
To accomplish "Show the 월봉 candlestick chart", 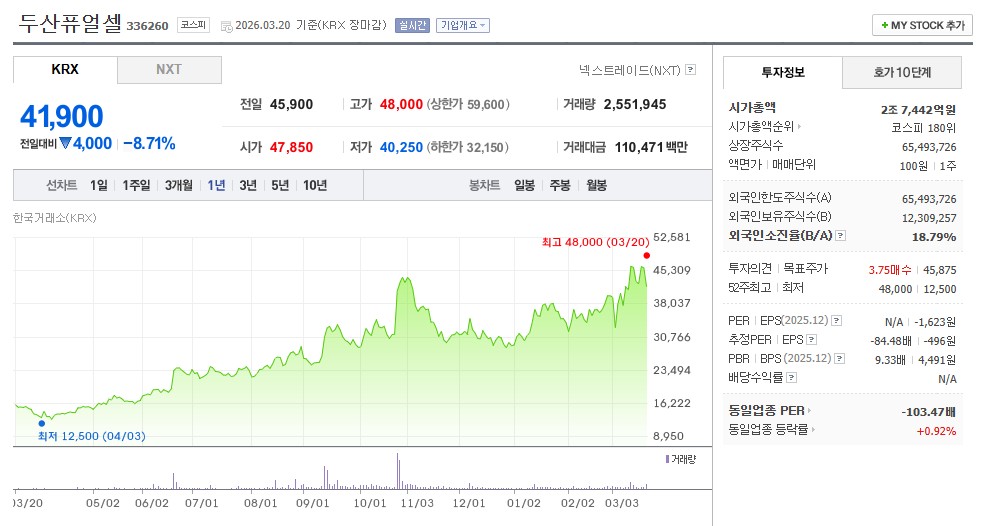I will [596, 185].
